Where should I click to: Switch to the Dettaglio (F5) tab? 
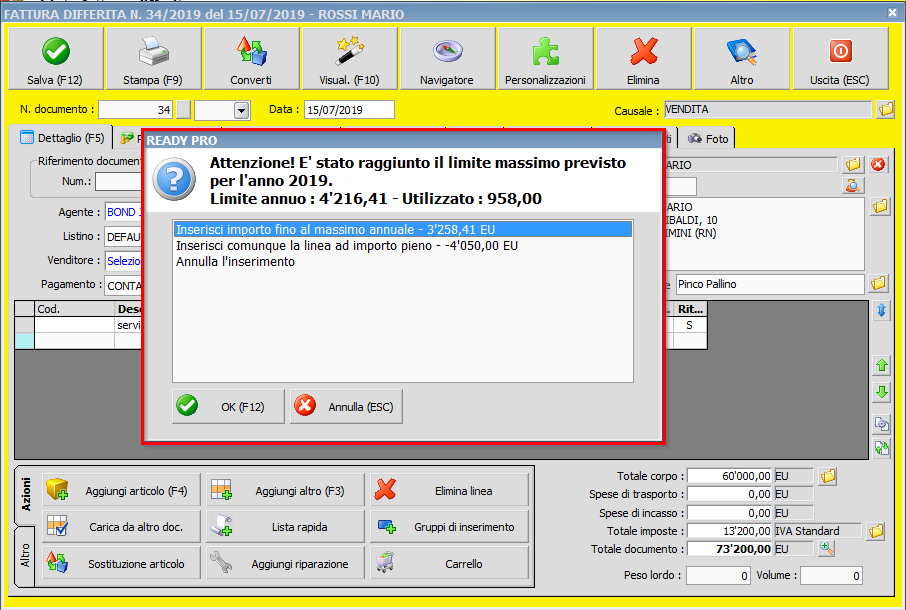point(62,138)
